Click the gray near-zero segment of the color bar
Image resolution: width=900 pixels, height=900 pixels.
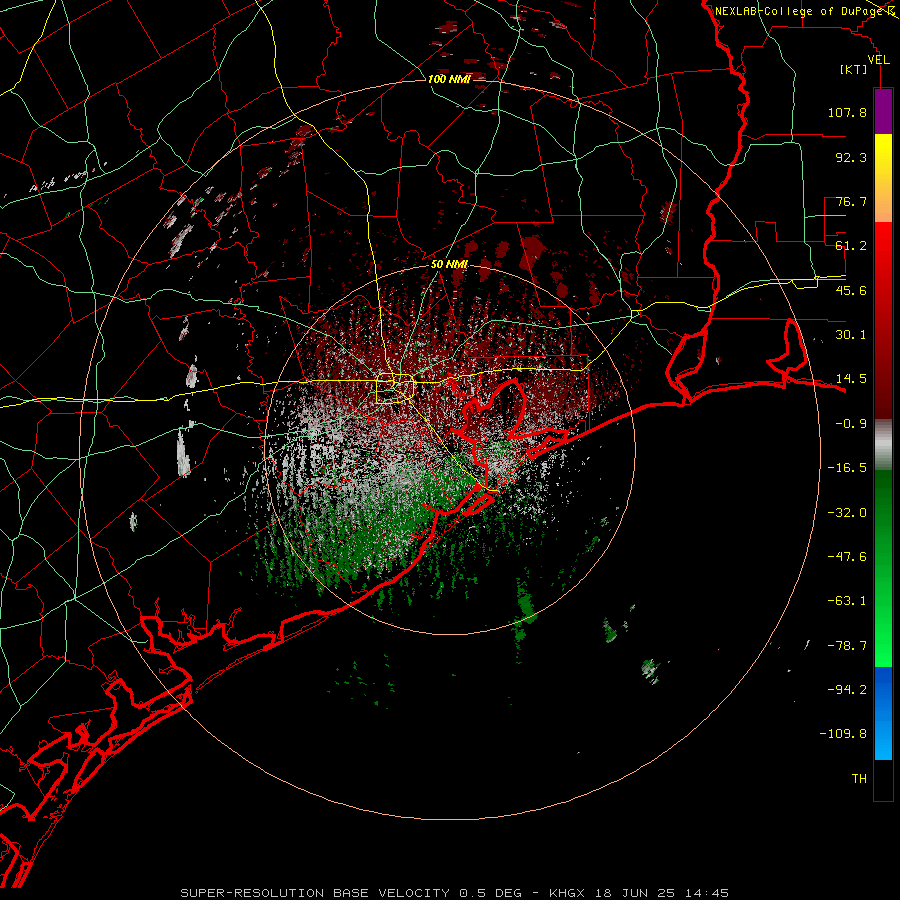(883, 445)
